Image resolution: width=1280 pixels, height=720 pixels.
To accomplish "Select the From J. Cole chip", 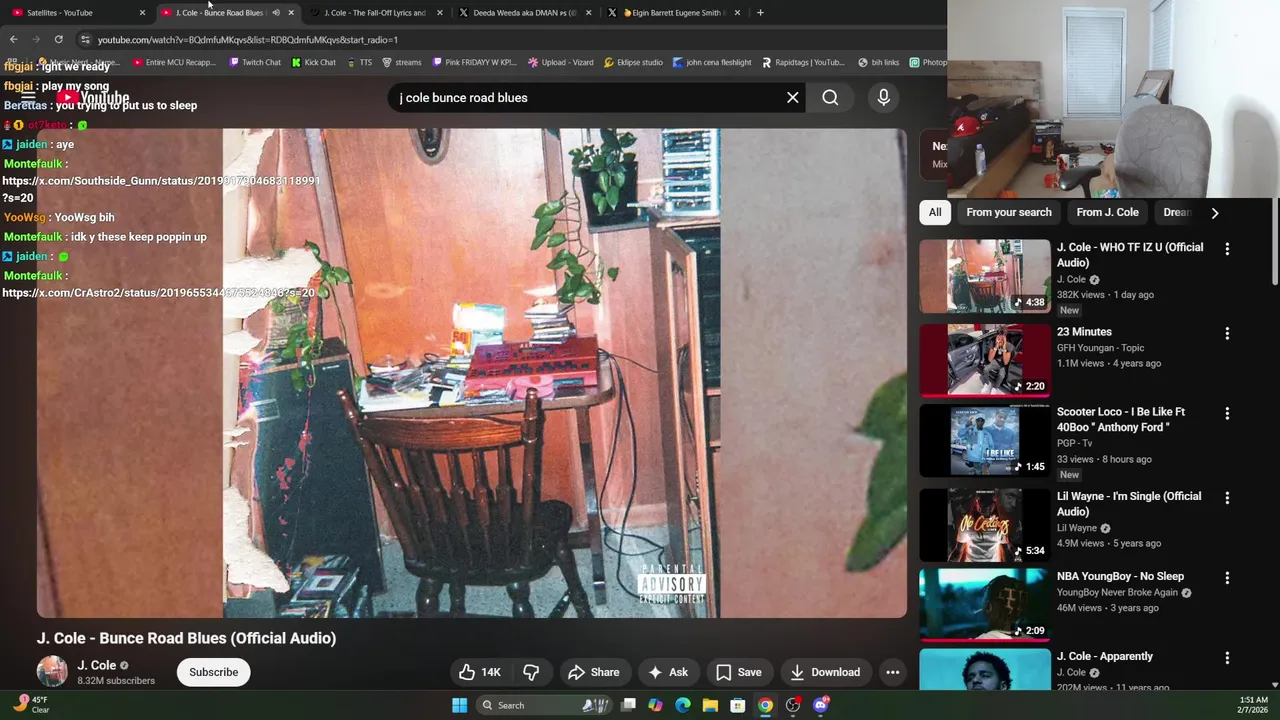I will point(1107,212).
